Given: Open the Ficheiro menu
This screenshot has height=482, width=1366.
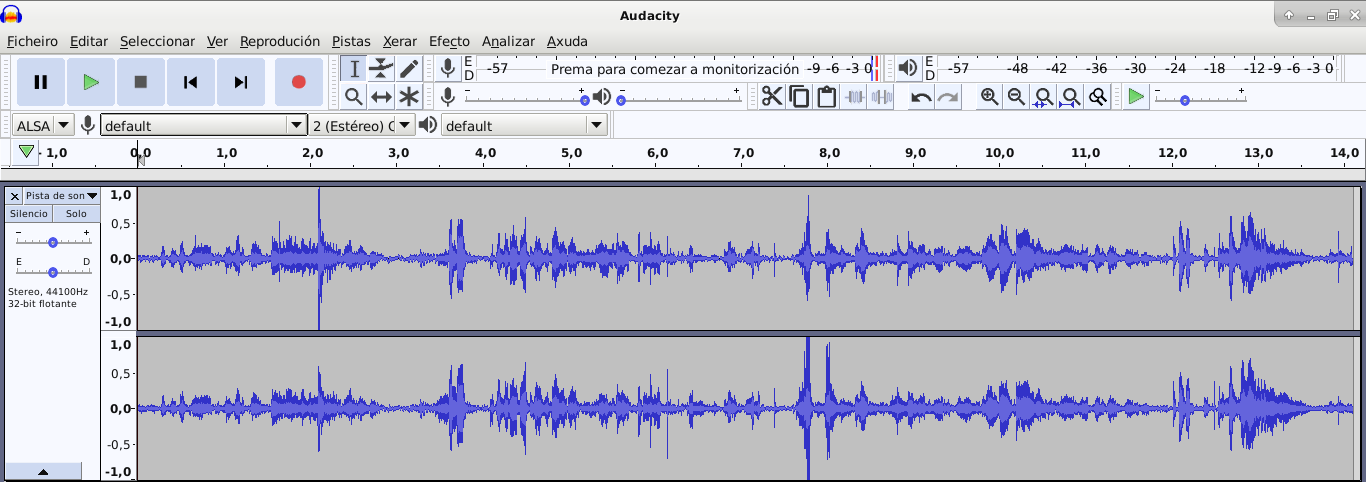Looking at the screenshot, I should 32,41.
